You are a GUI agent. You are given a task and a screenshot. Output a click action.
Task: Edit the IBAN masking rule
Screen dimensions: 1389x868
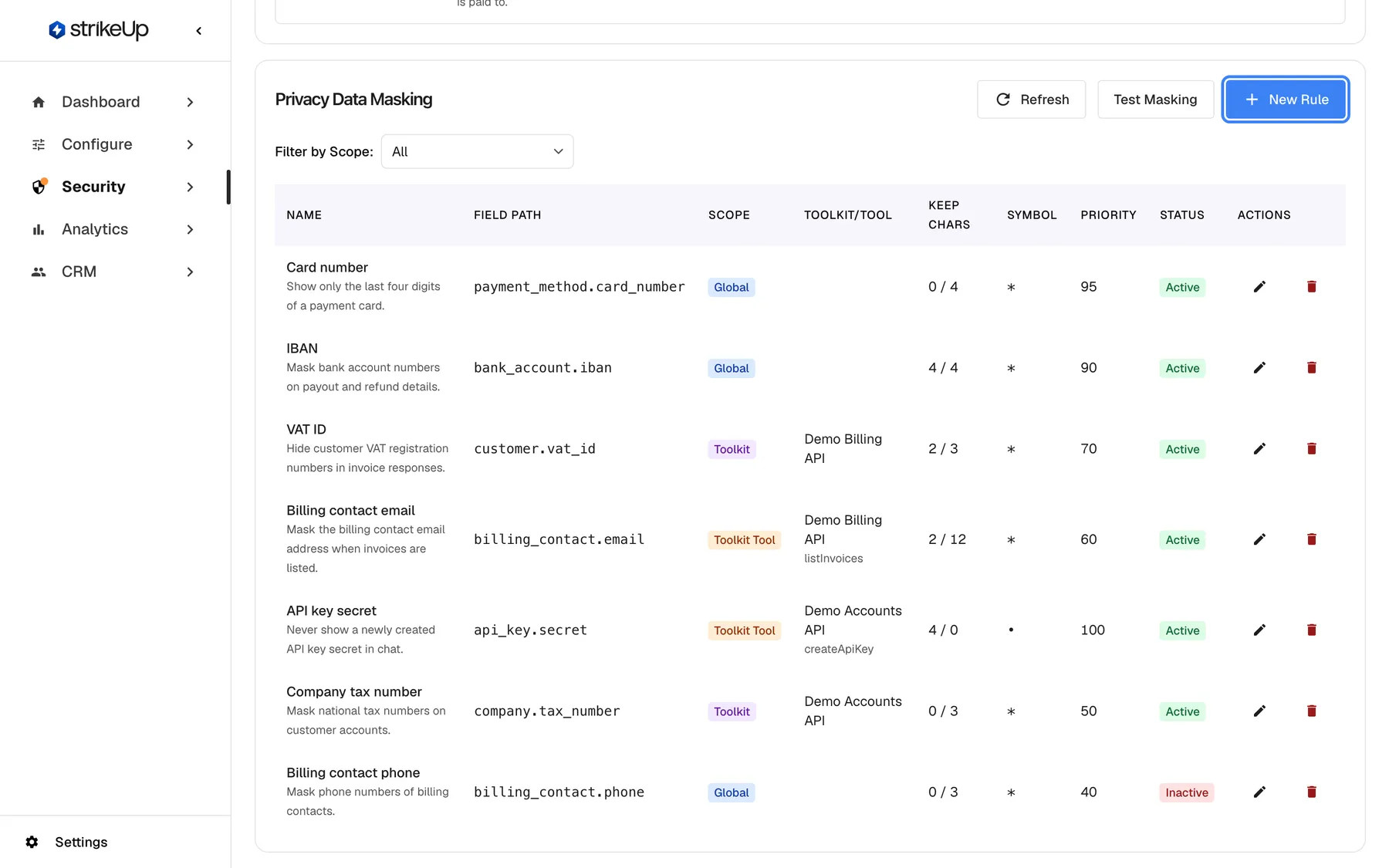(x=1259, y=368)
